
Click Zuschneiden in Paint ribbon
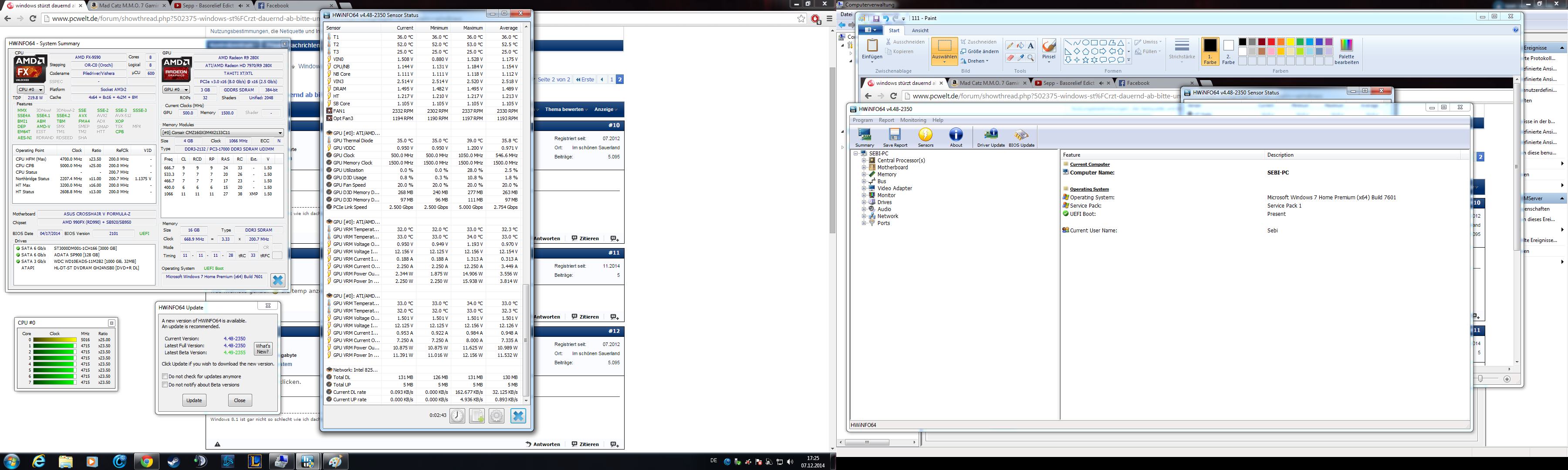(x=978, y=42)
